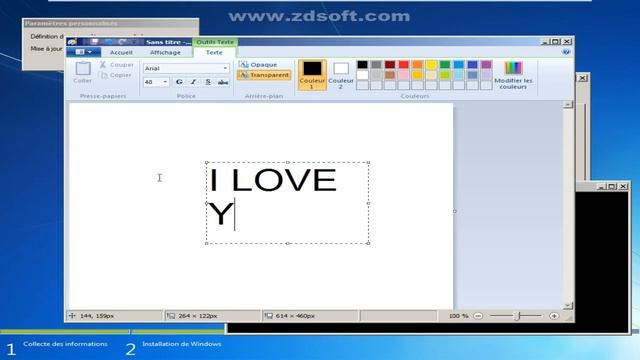Pick the orange color swatch in top row

point(418,64)
